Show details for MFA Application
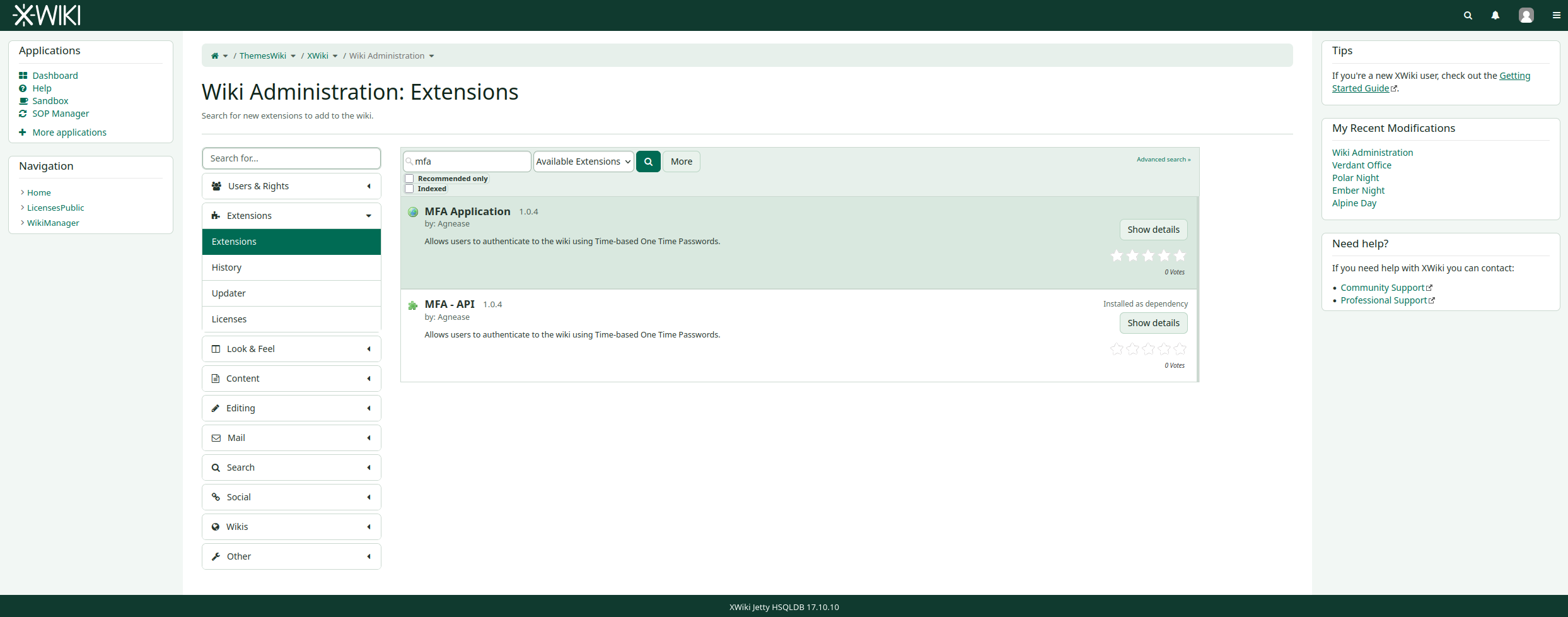 coord(1153,230)
